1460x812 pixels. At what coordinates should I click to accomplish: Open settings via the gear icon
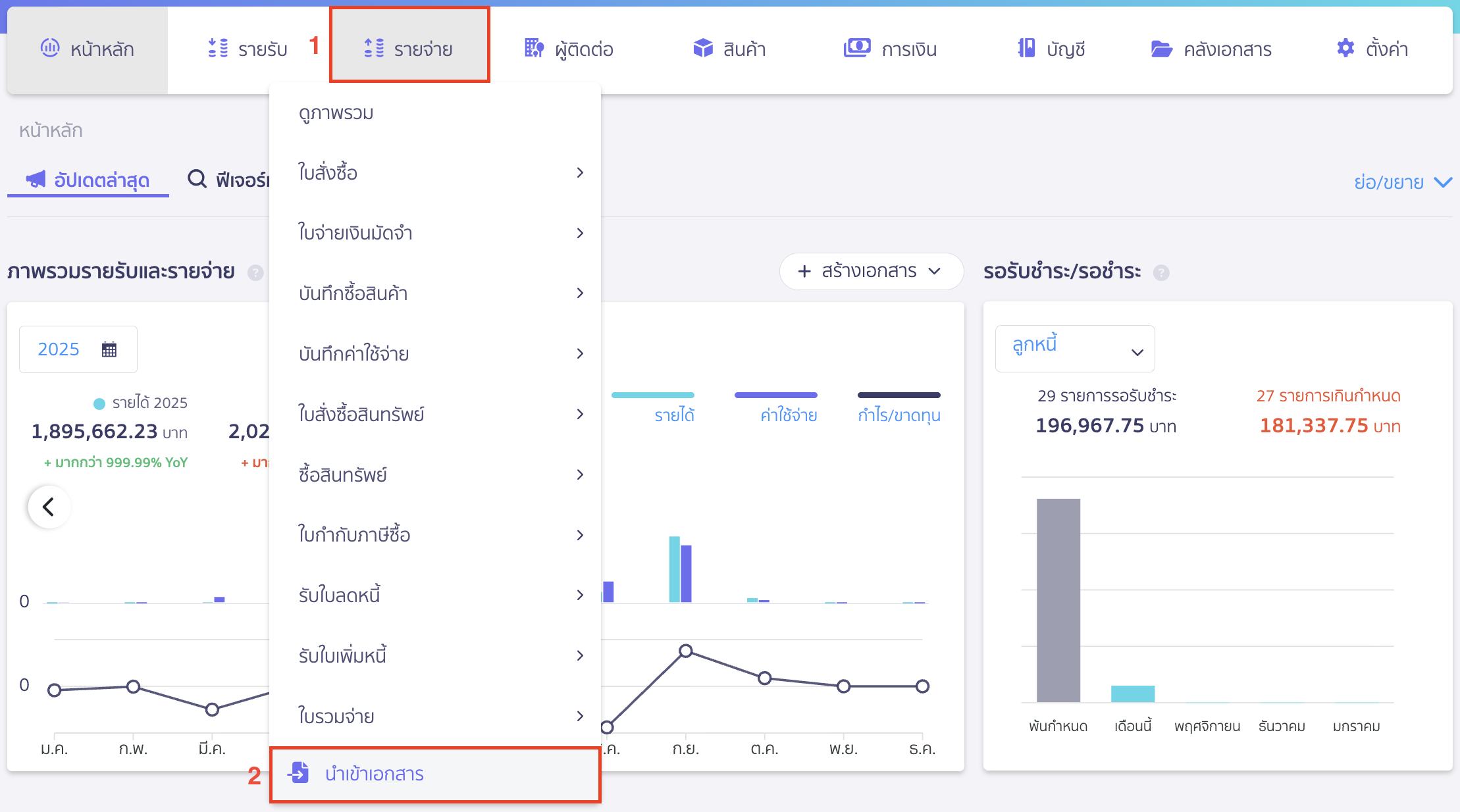pyautogui.click(x=1344, y=48)
